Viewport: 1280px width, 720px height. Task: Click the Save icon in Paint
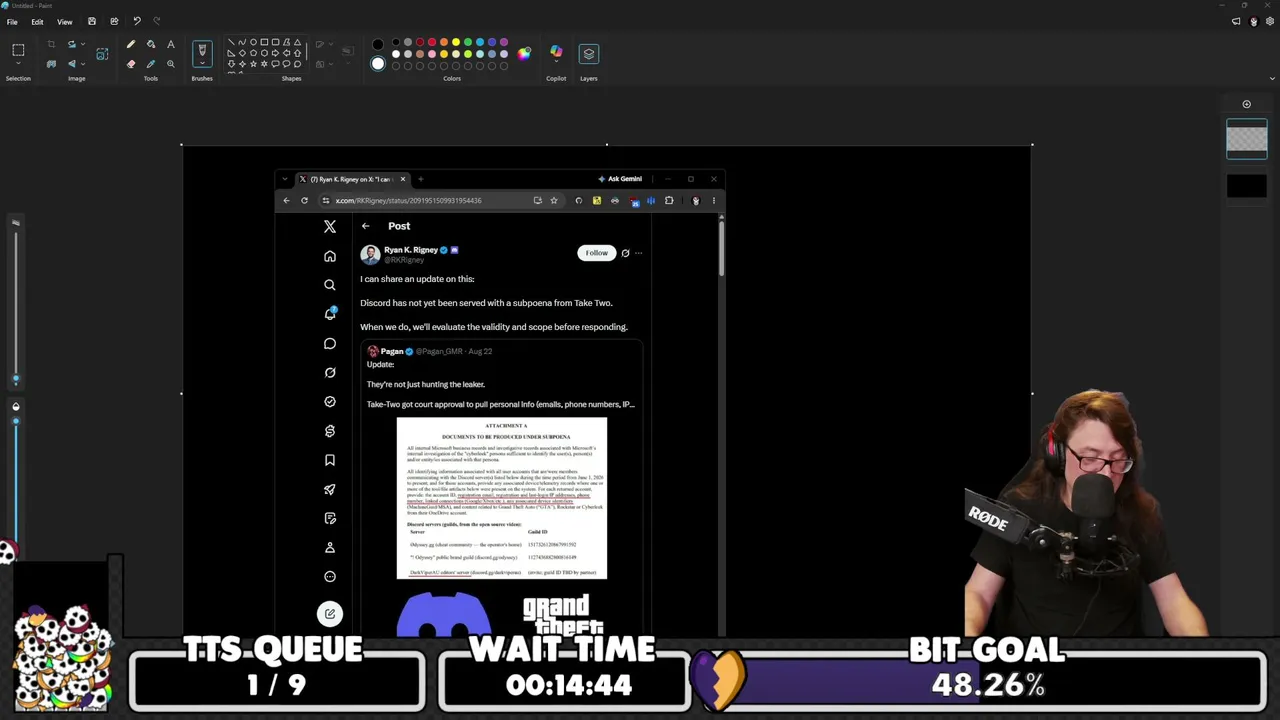point(92,21)
